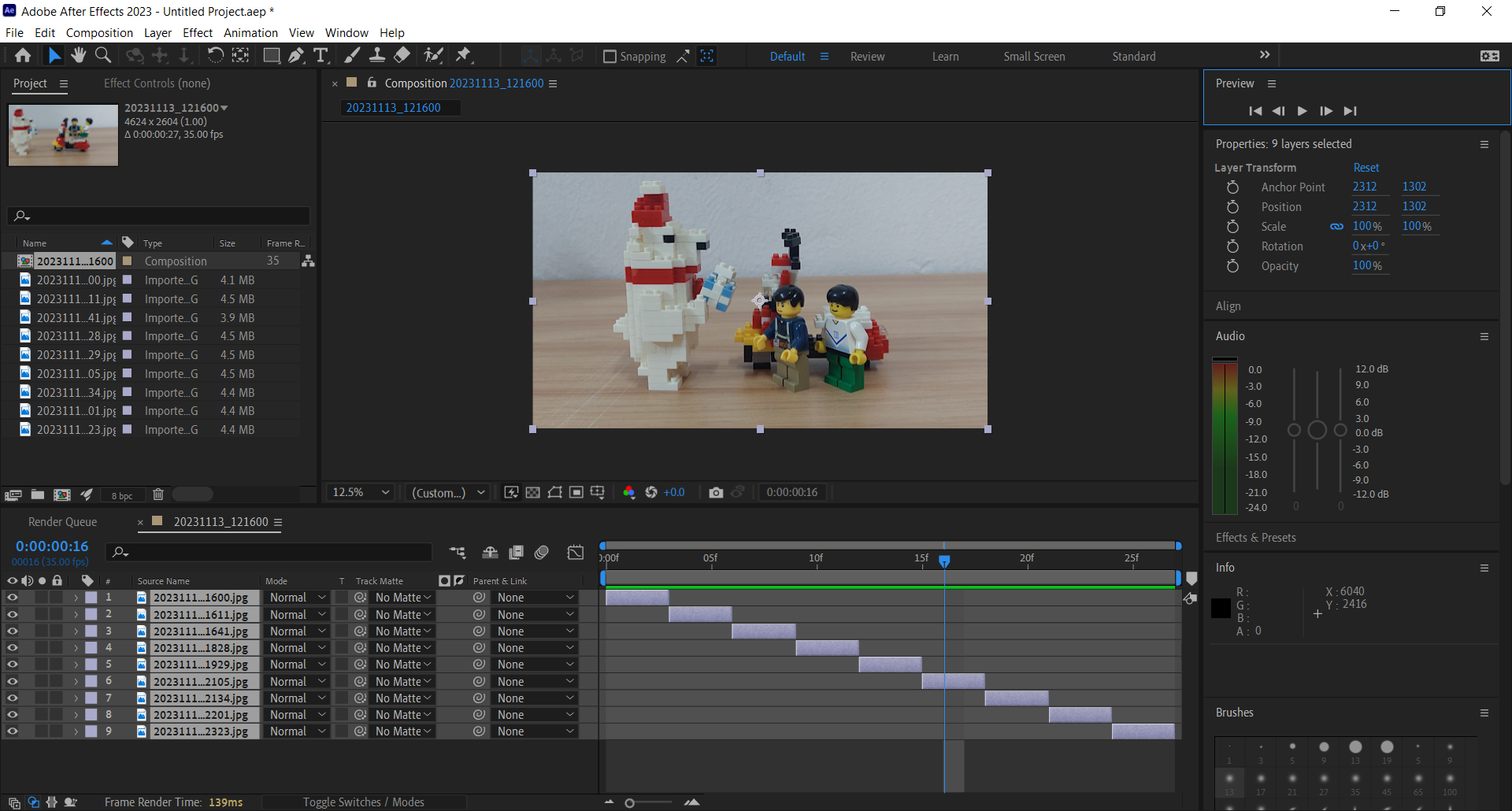Open the (Custom...) resolution dropdown
Image resolution: width=1512 pixels, height=811 pixels.
point(448,492)
